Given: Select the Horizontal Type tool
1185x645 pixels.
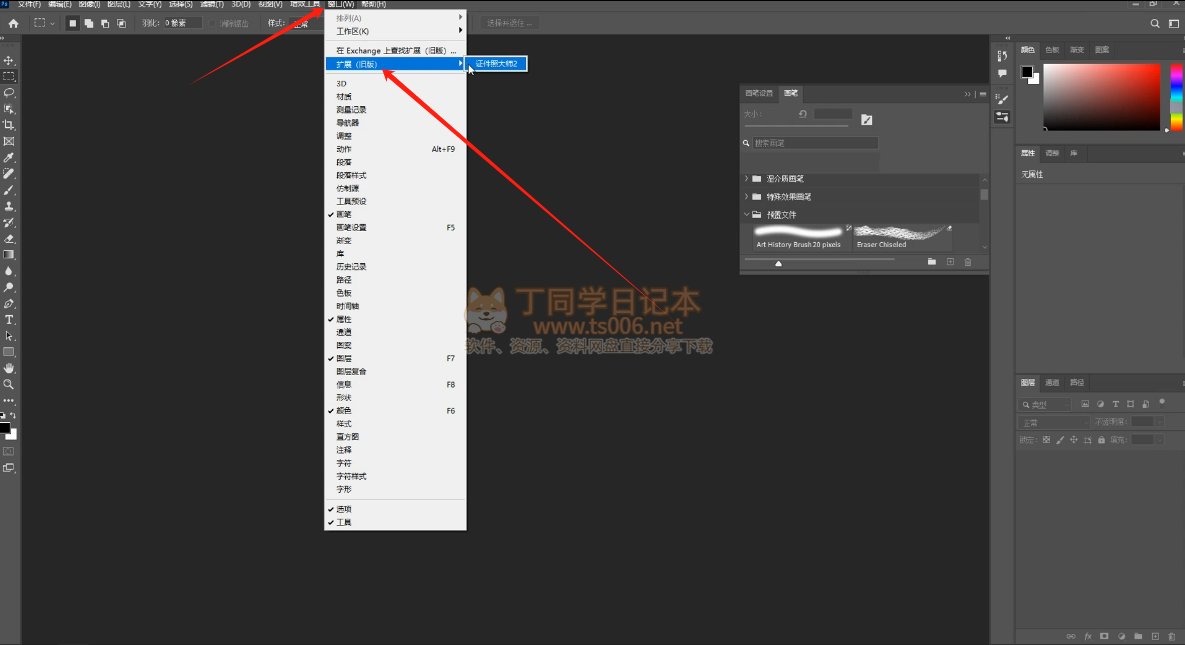Looking at the screenshot, I should (x=9, y=320).
